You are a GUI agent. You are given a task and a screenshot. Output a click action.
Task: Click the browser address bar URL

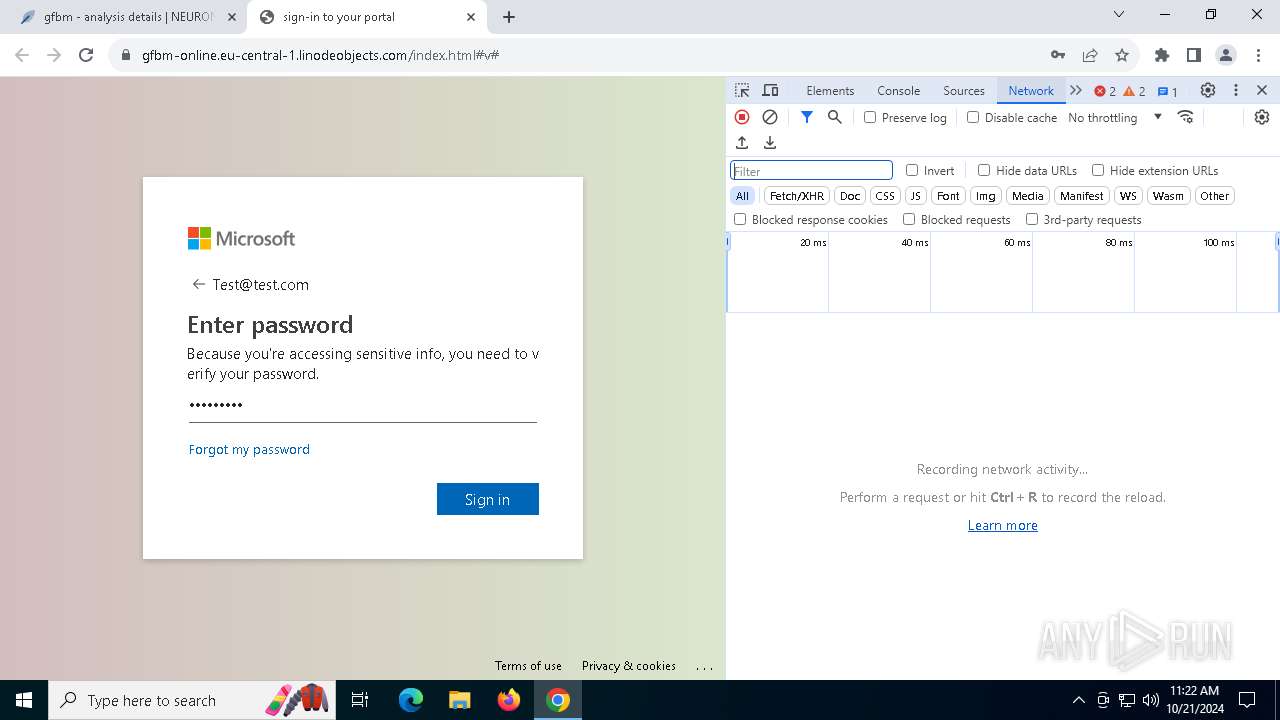pos(320,55)
